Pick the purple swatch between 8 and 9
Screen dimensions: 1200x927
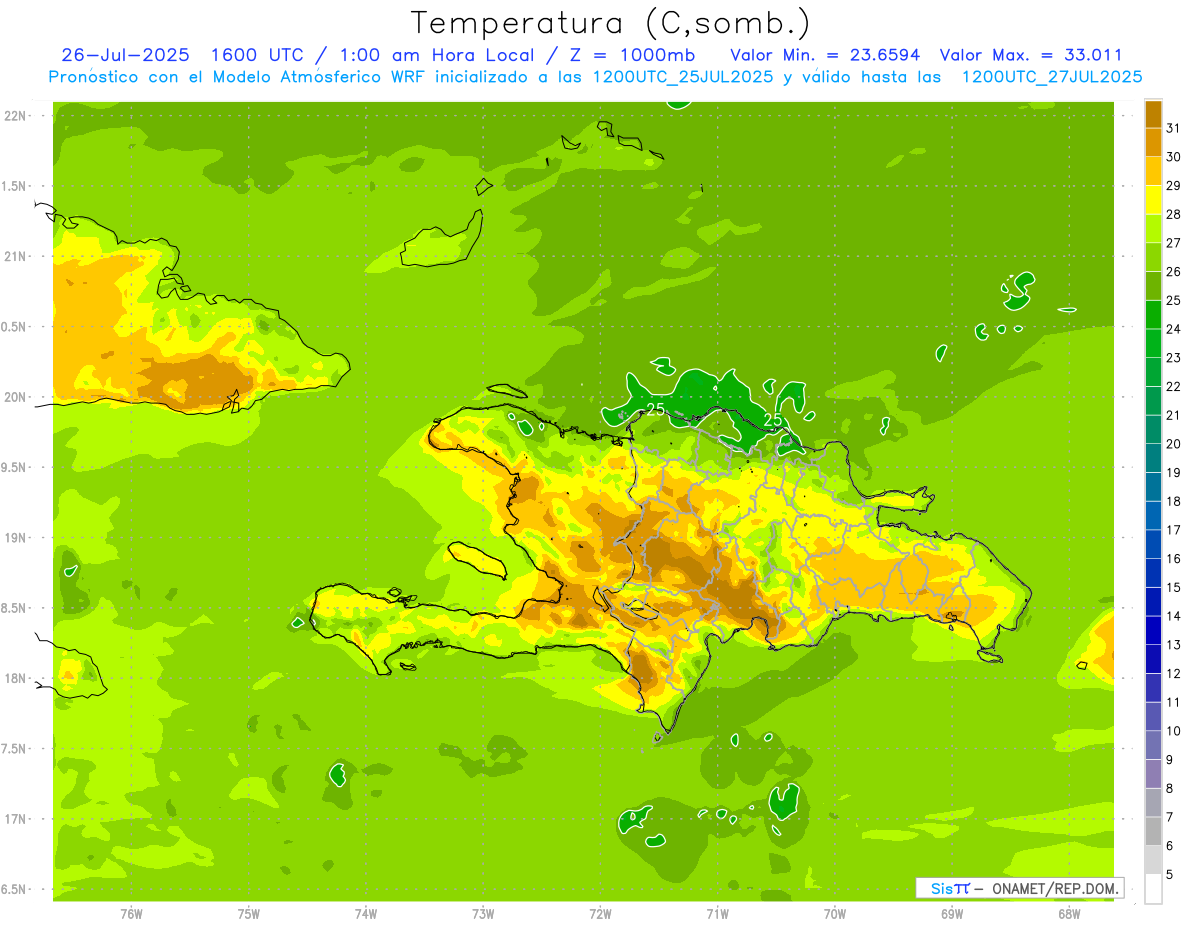1153,774
